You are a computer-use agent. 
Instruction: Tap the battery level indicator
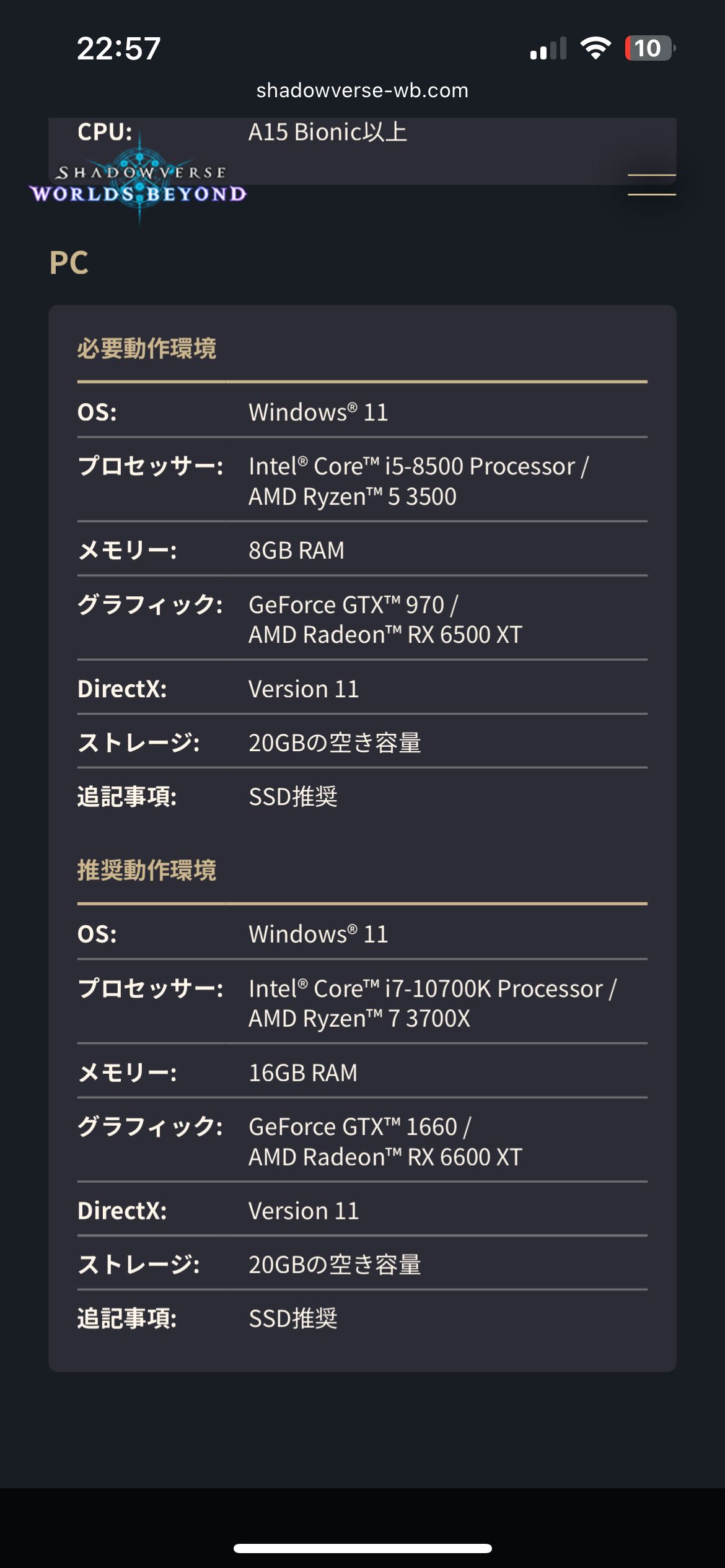click(649, 48)
